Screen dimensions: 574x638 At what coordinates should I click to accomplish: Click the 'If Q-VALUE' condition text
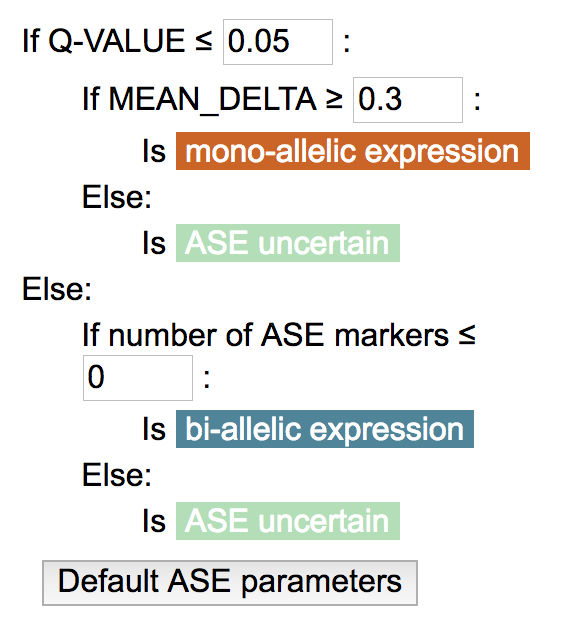[x=104, y=41]
